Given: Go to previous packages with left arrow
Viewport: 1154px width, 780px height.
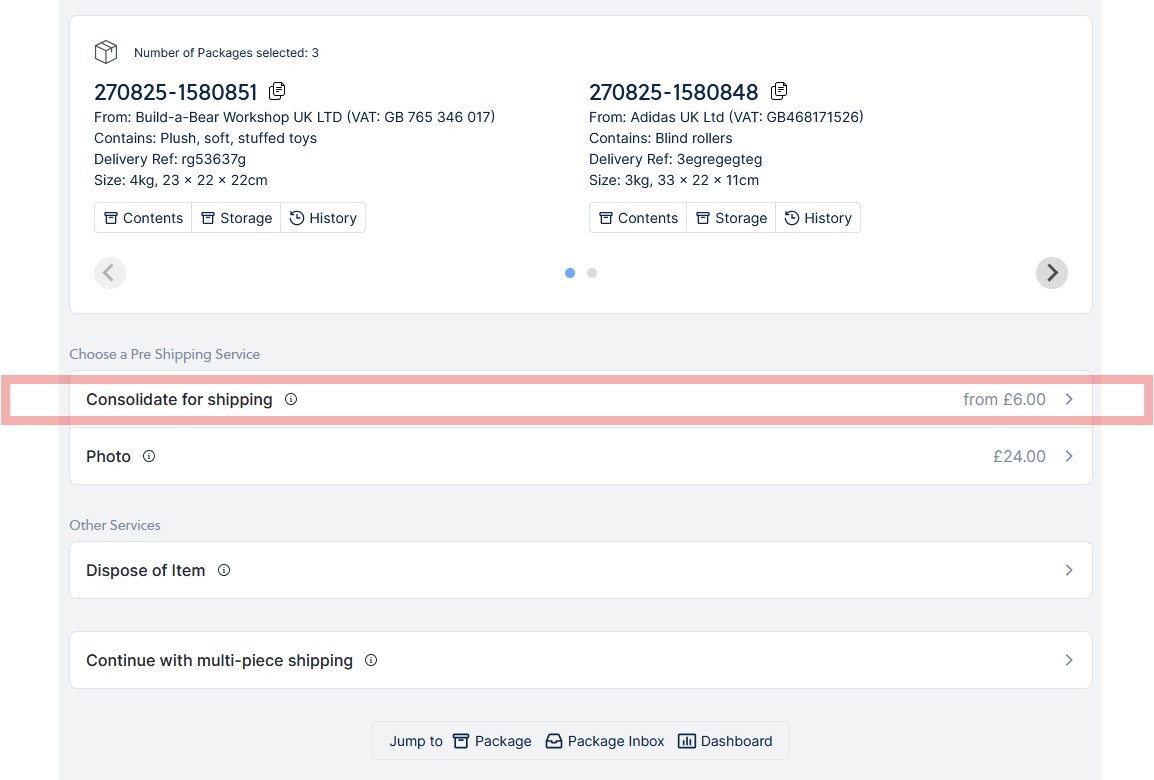Looking at the screenshot, I should 110,273.
